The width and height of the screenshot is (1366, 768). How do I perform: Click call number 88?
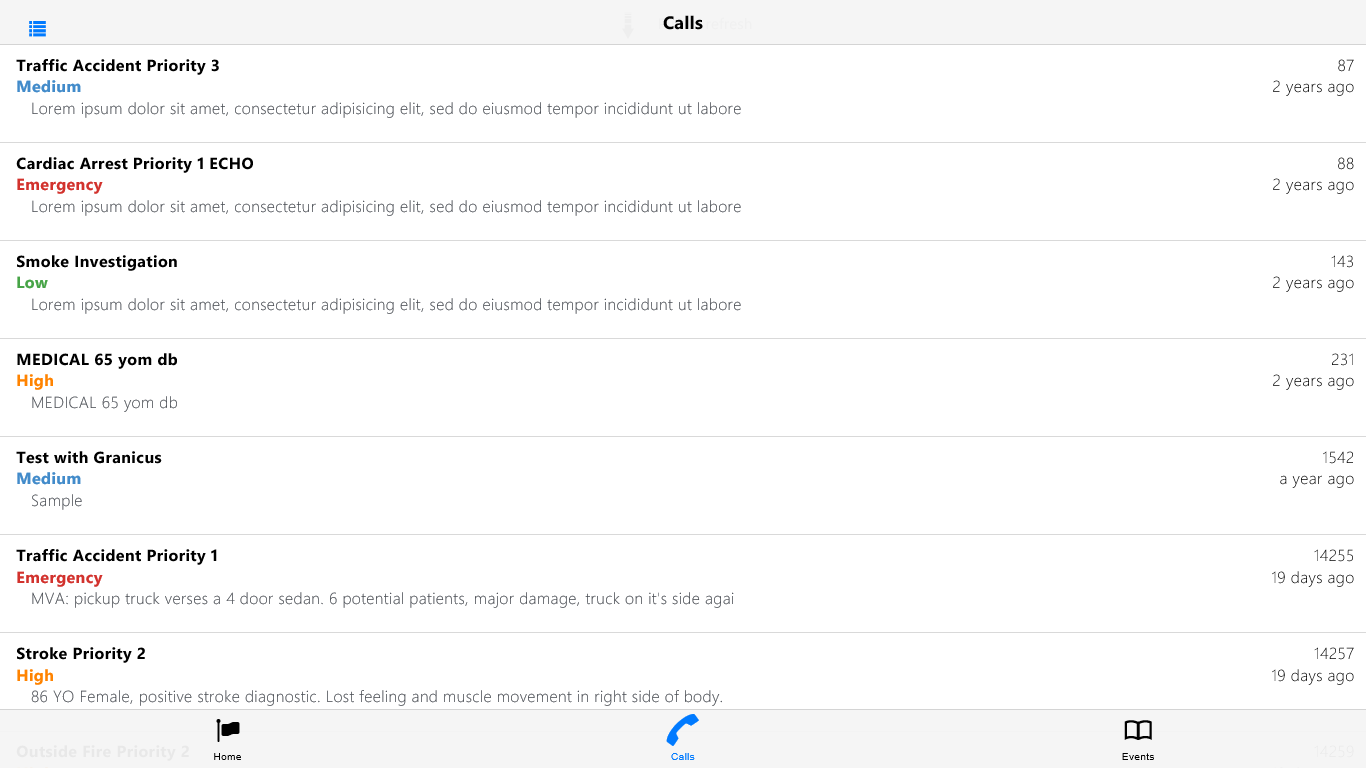click(x=1345, y=164)
